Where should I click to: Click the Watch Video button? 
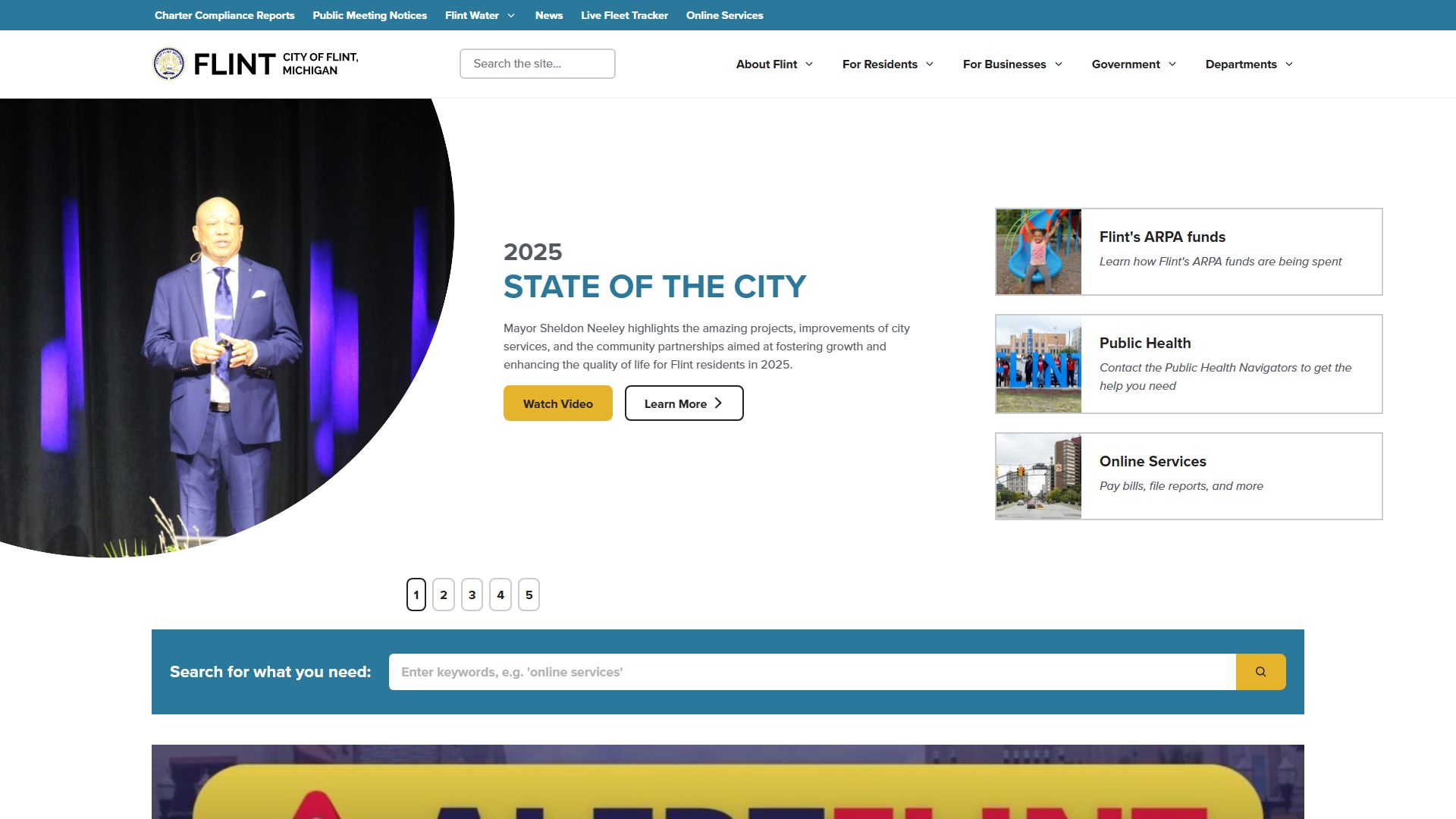point(557,403)
